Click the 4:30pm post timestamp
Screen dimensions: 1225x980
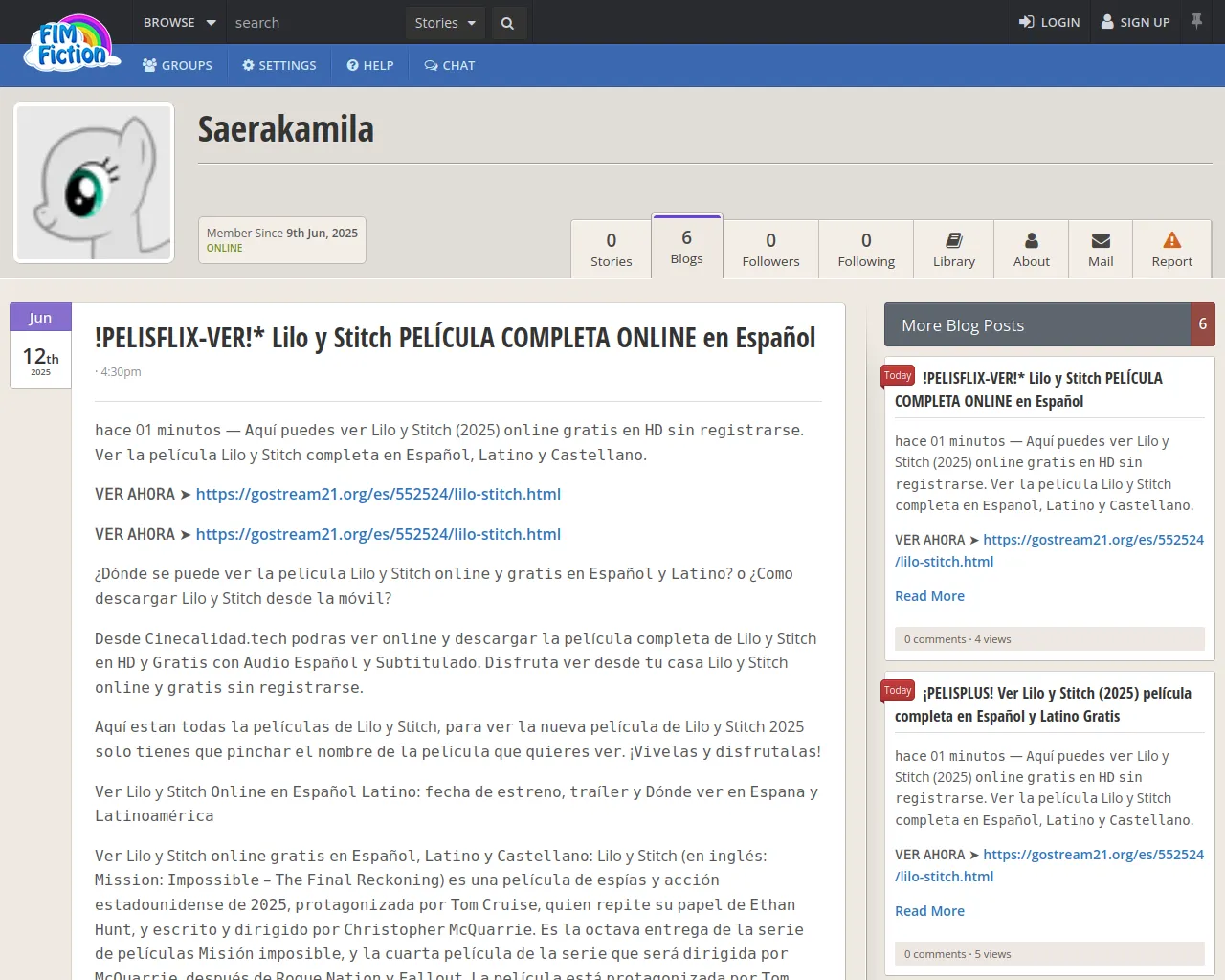[121, 371]
